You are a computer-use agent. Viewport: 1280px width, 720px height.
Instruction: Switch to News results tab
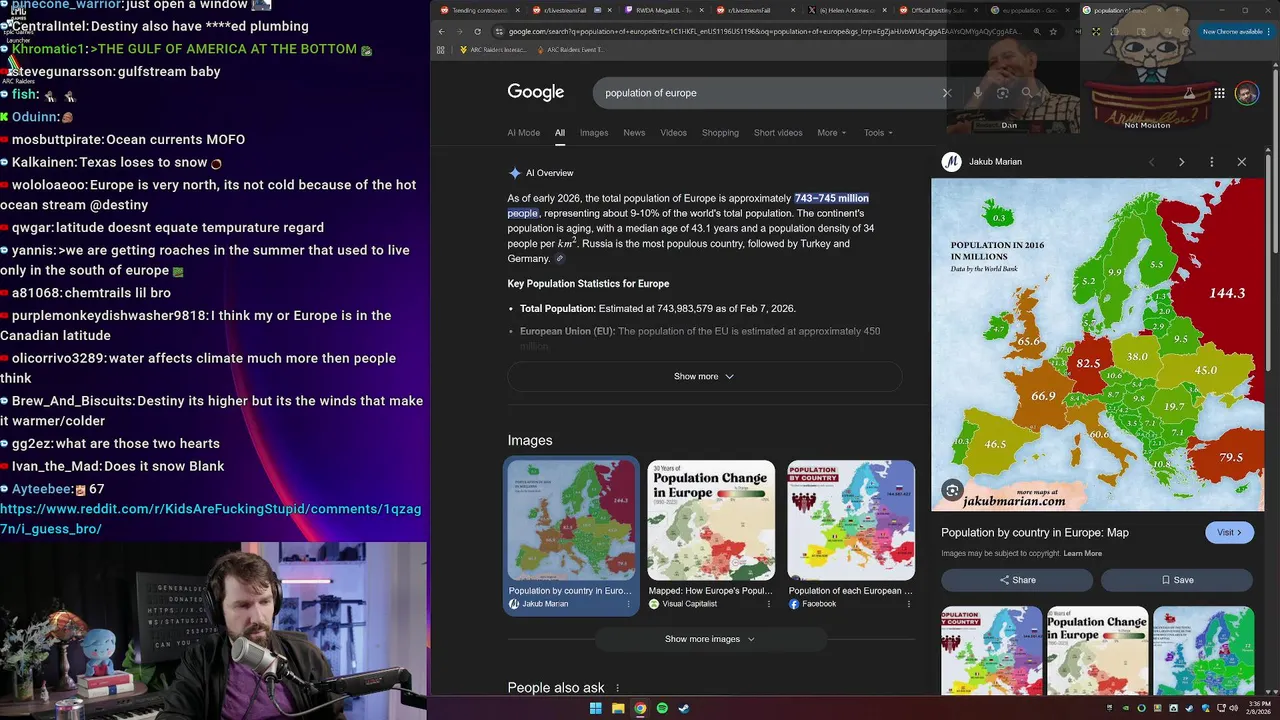coord(634,133)
